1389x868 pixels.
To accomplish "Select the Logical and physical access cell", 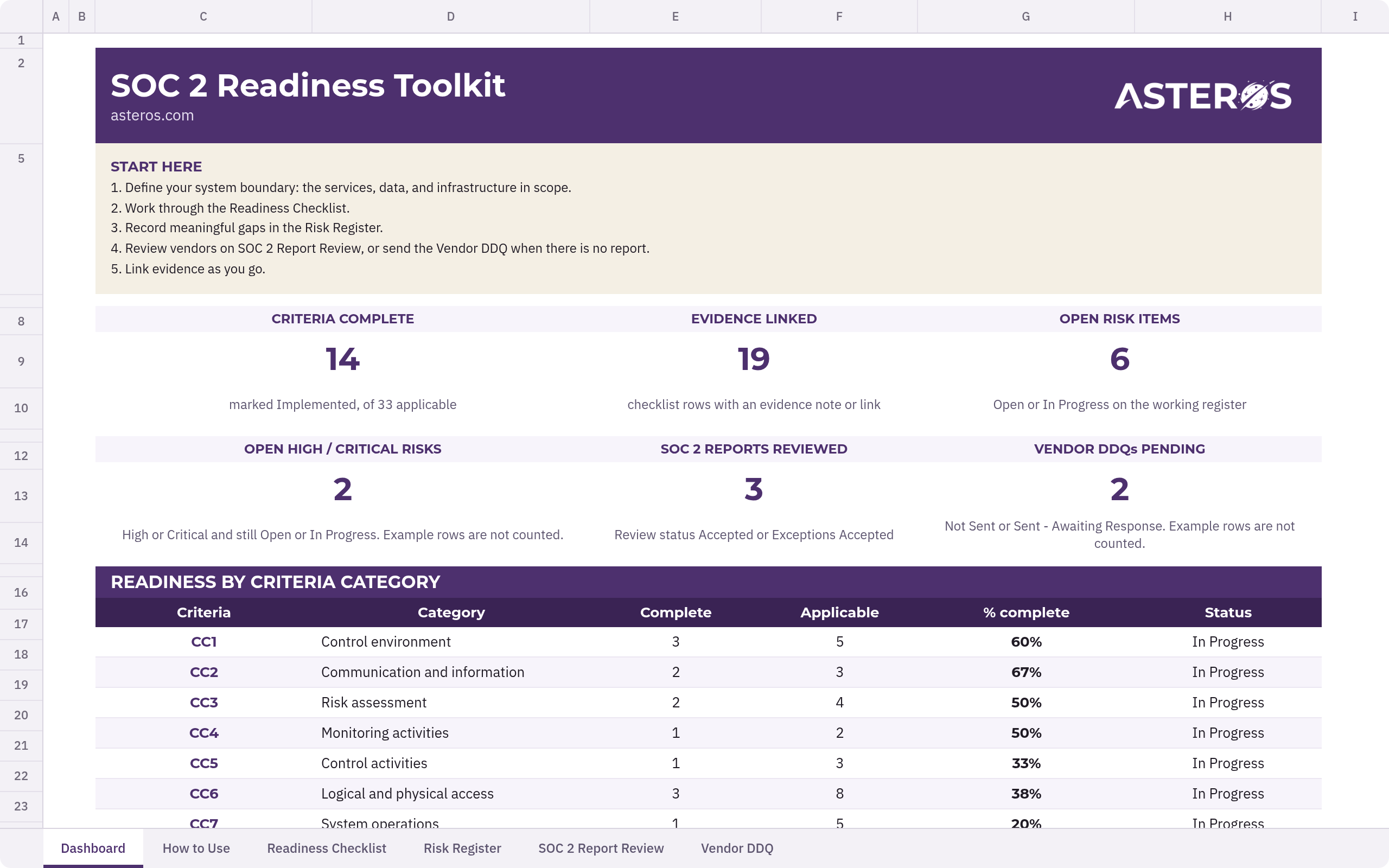I will pos(450,794).
